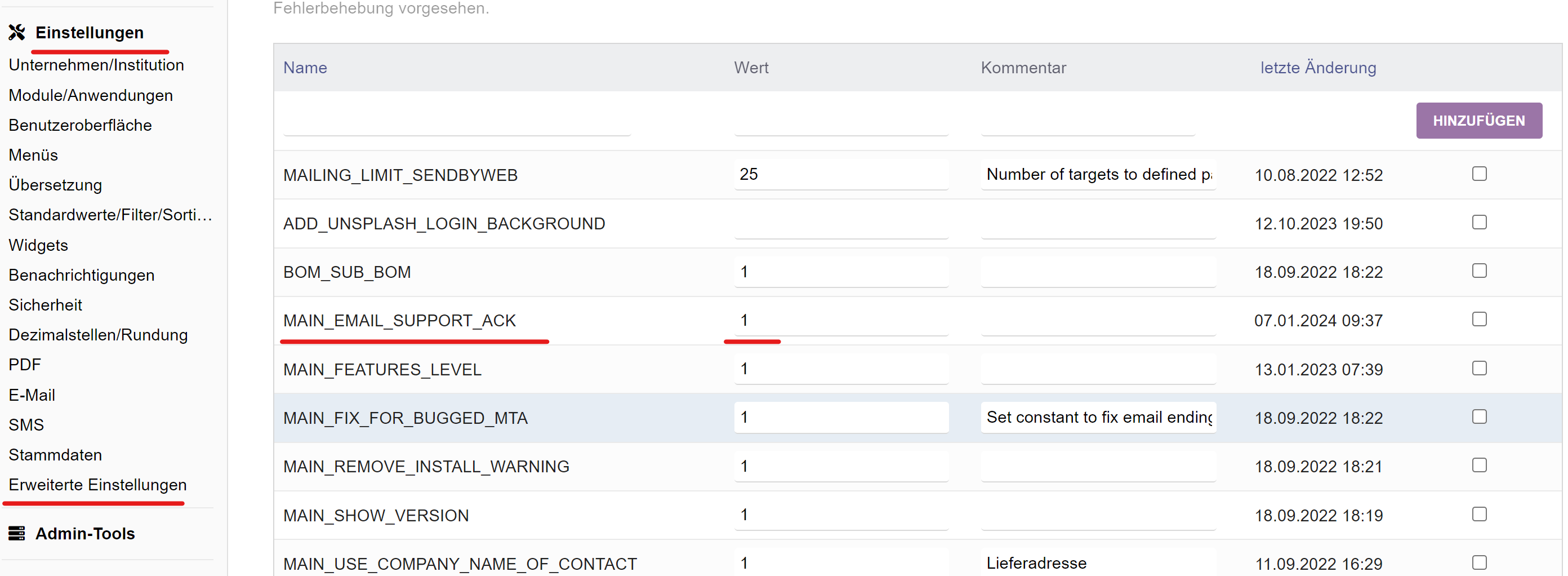Focus the new constant Wert field

(841, 121)
